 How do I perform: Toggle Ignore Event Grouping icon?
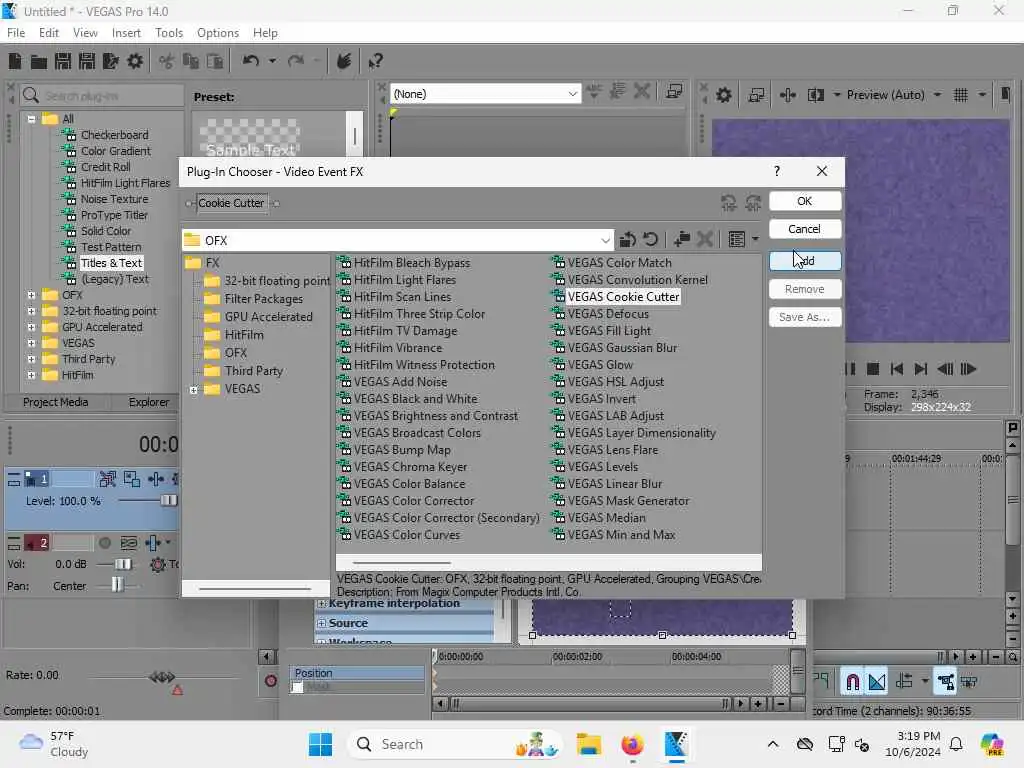(x=969, y=682)
